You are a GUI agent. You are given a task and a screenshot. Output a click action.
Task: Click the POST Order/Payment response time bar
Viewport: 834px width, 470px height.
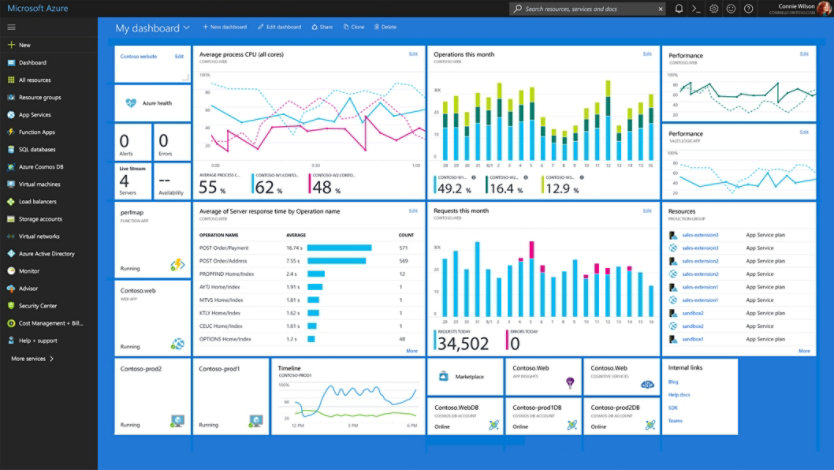coord(338,247)
